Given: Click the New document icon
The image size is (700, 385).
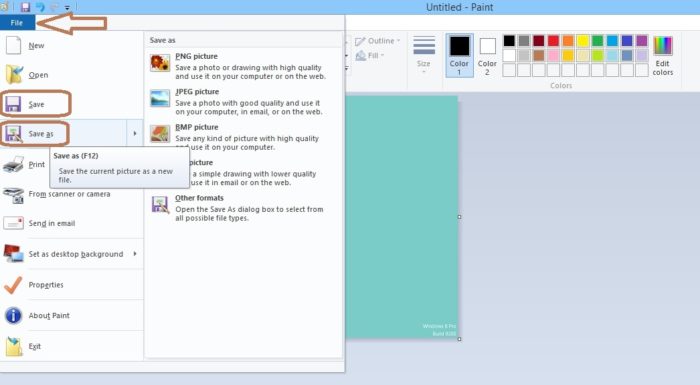Looking at the screenshot, I should [13, 45].
